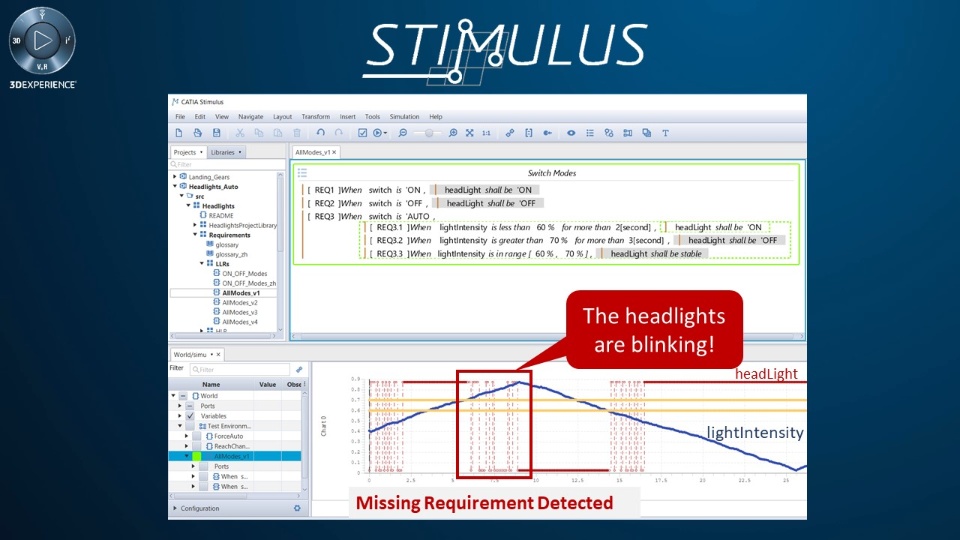Adjust the toolbar zoom slider

coord(429,133)
